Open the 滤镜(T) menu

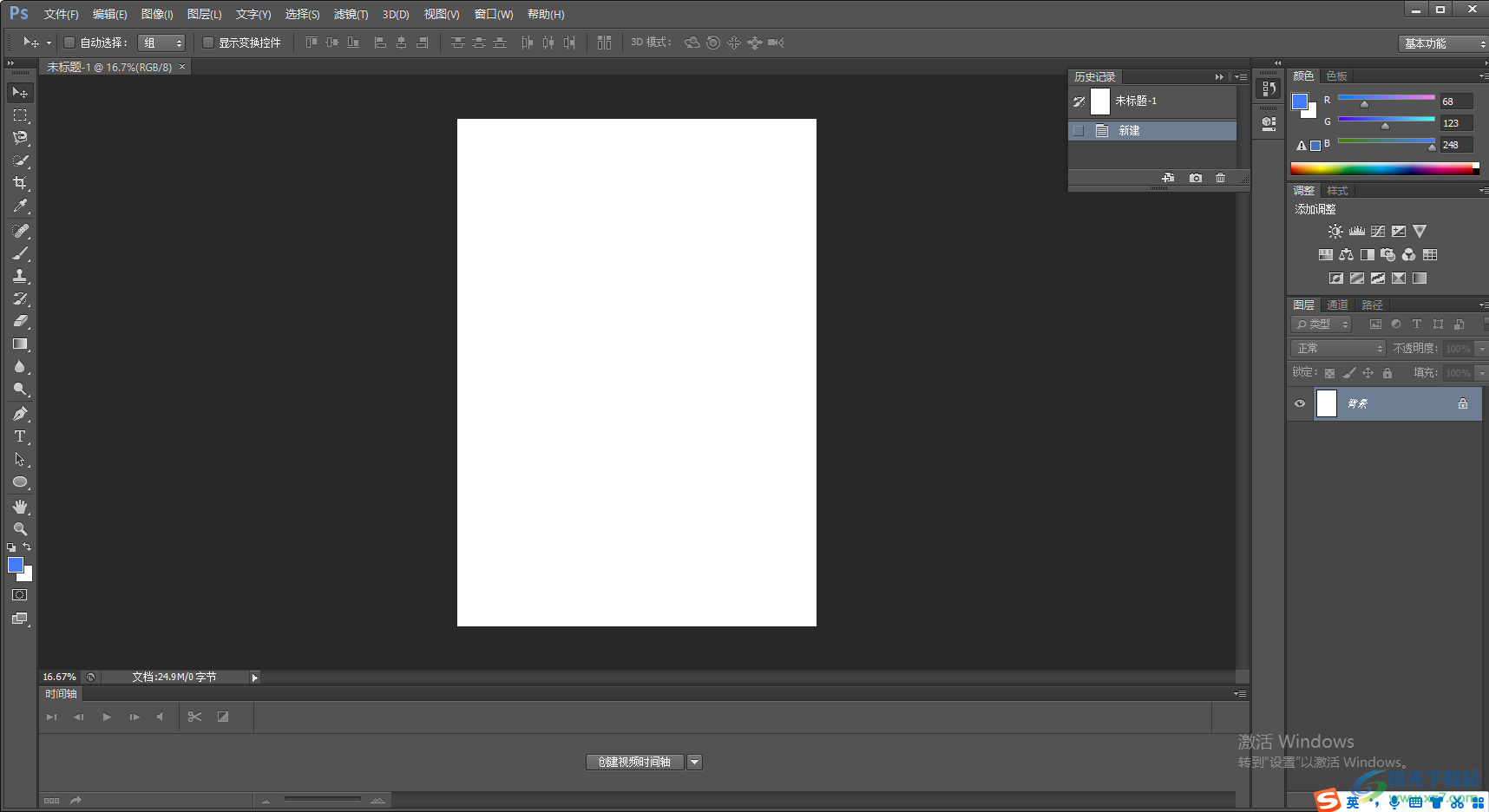pos(351,15)
